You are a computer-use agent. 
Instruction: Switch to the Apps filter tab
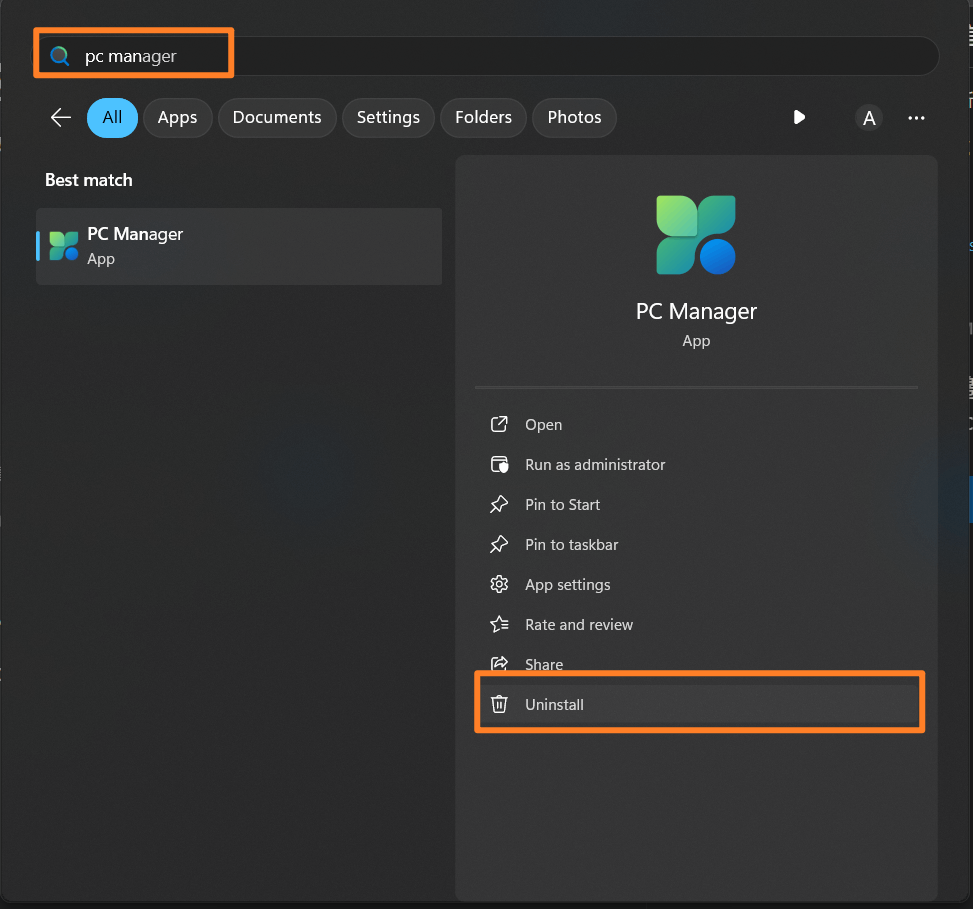[177, 117]
